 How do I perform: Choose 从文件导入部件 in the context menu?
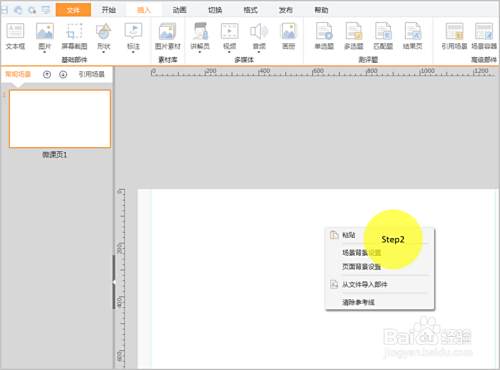pyautogui.click(x=380, y=284)
